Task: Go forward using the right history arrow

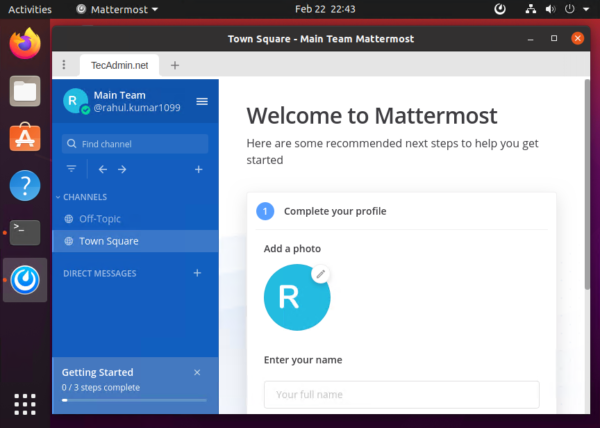Action: tap(122, 169)
